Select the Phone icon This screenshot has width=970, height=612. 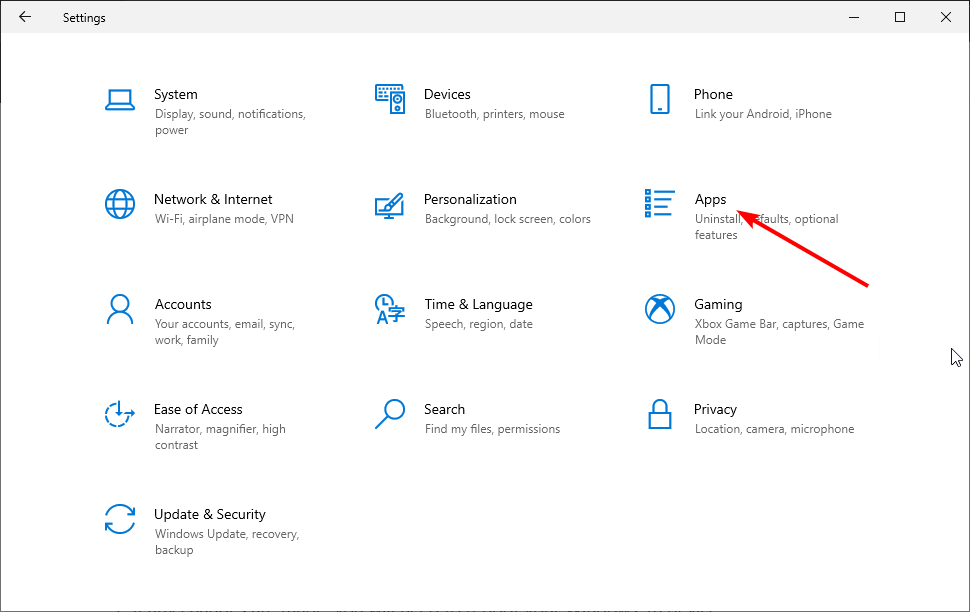[659, 99]
